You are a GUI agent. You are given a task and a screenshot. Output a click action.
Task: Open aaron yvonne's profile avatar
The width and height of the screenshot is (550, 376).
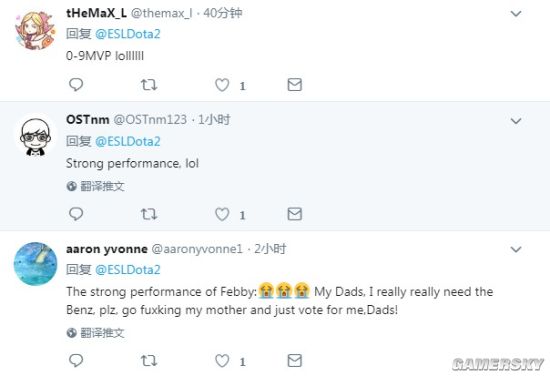point(35,263)
